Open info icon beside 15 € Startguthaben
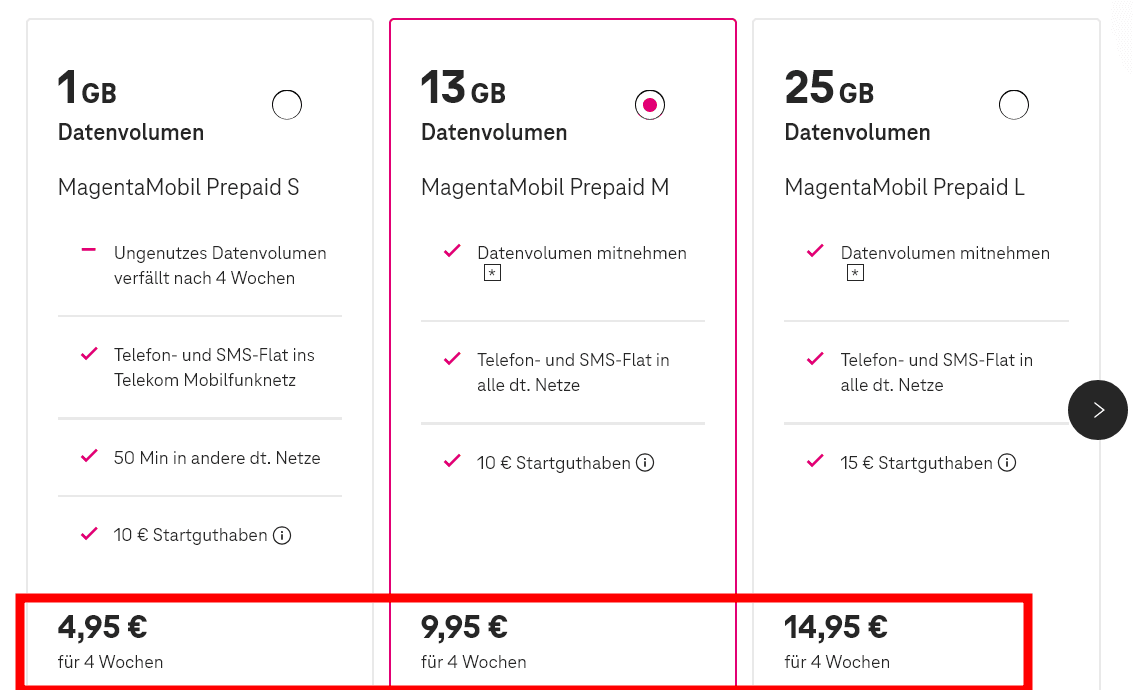This screenshot has height=690, width=1133. 1007,463
